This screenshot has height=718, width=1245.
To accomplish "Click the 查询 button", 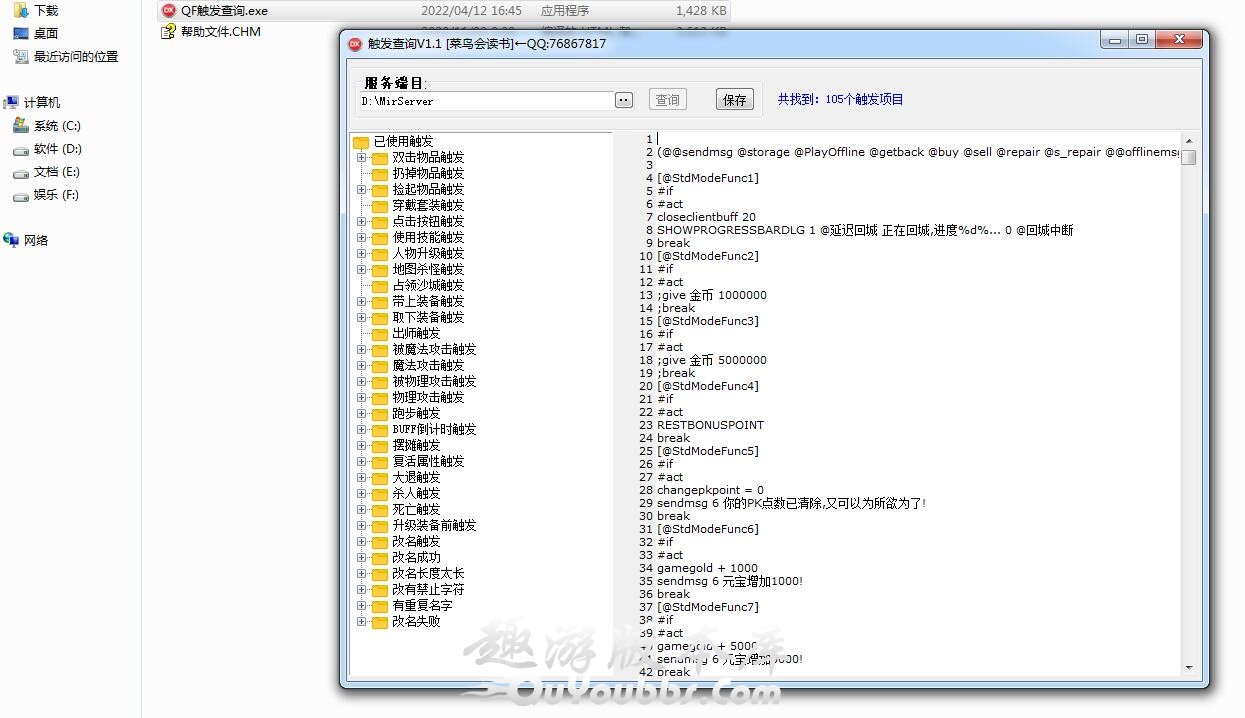I will [667, 100].
